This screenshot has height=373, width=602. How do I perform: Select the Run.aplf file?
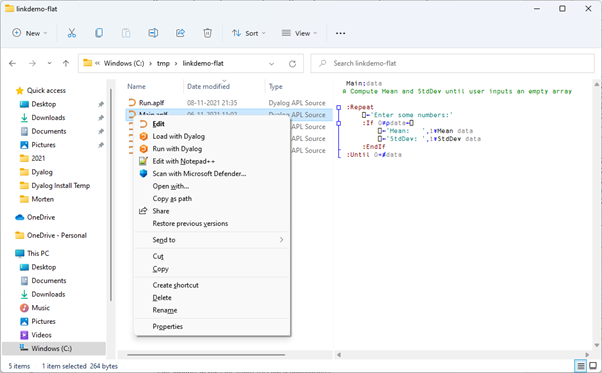pos(151,103)
